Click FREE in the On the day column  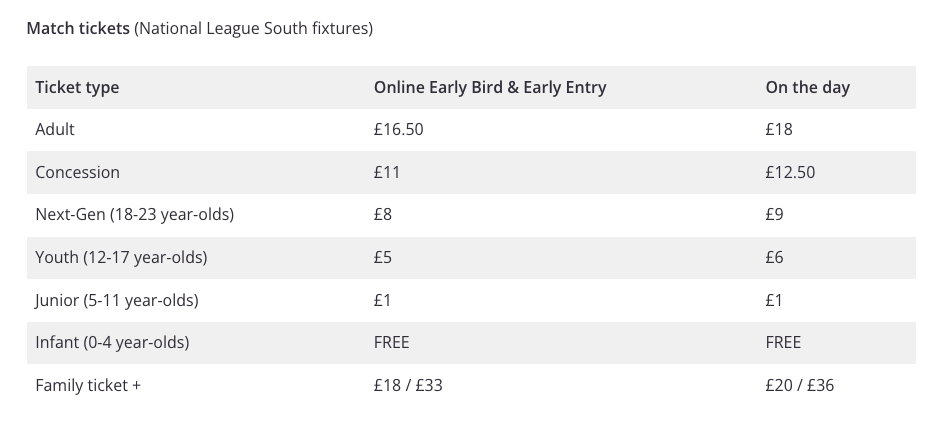[x=783, y=343]
